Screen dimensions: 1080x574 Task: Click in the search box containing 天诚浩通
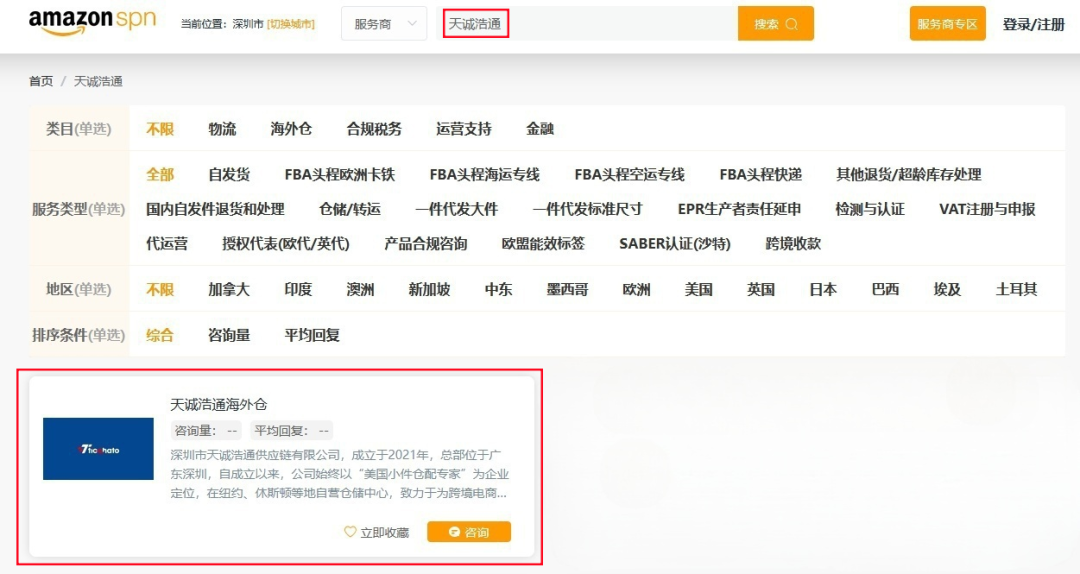tap(587, 24)
